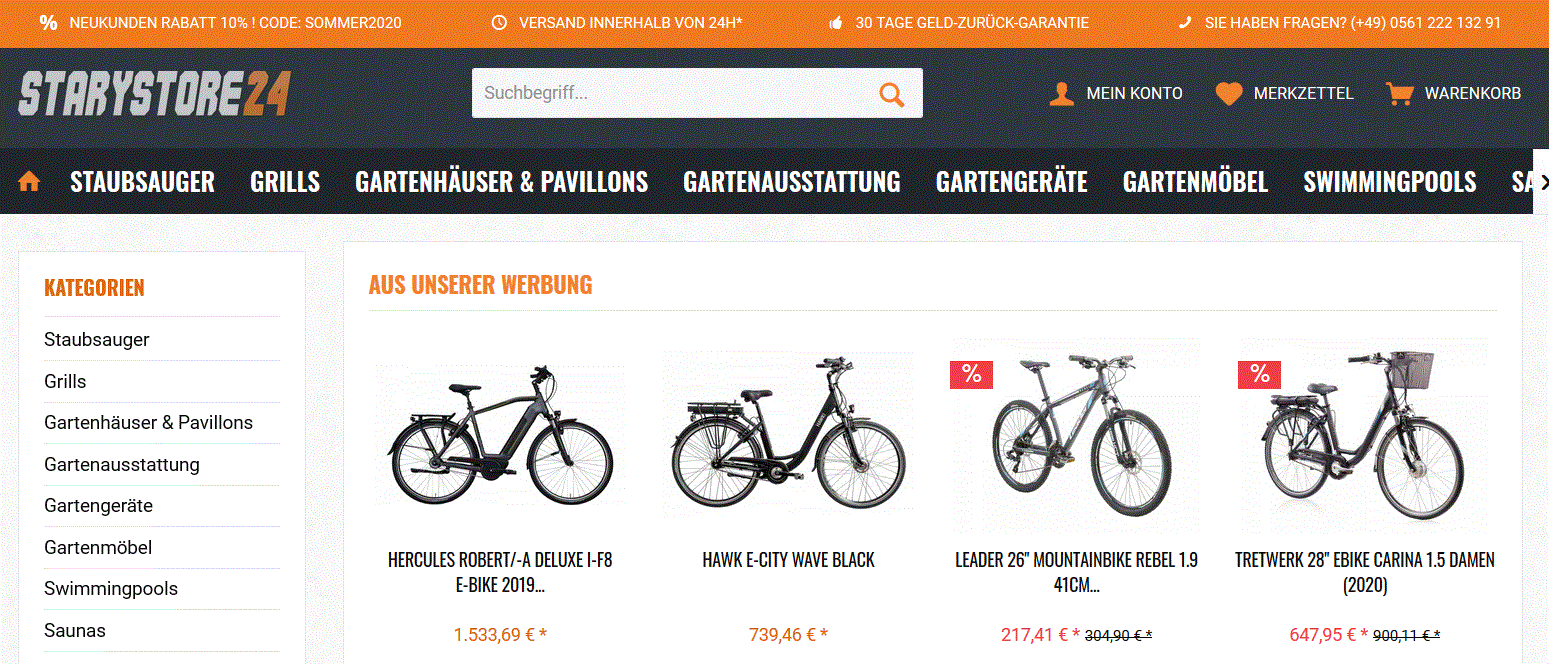Click the Starystore24 logo
The width and height of the screenshot is (1549, 664).
(x=154, y=94)
